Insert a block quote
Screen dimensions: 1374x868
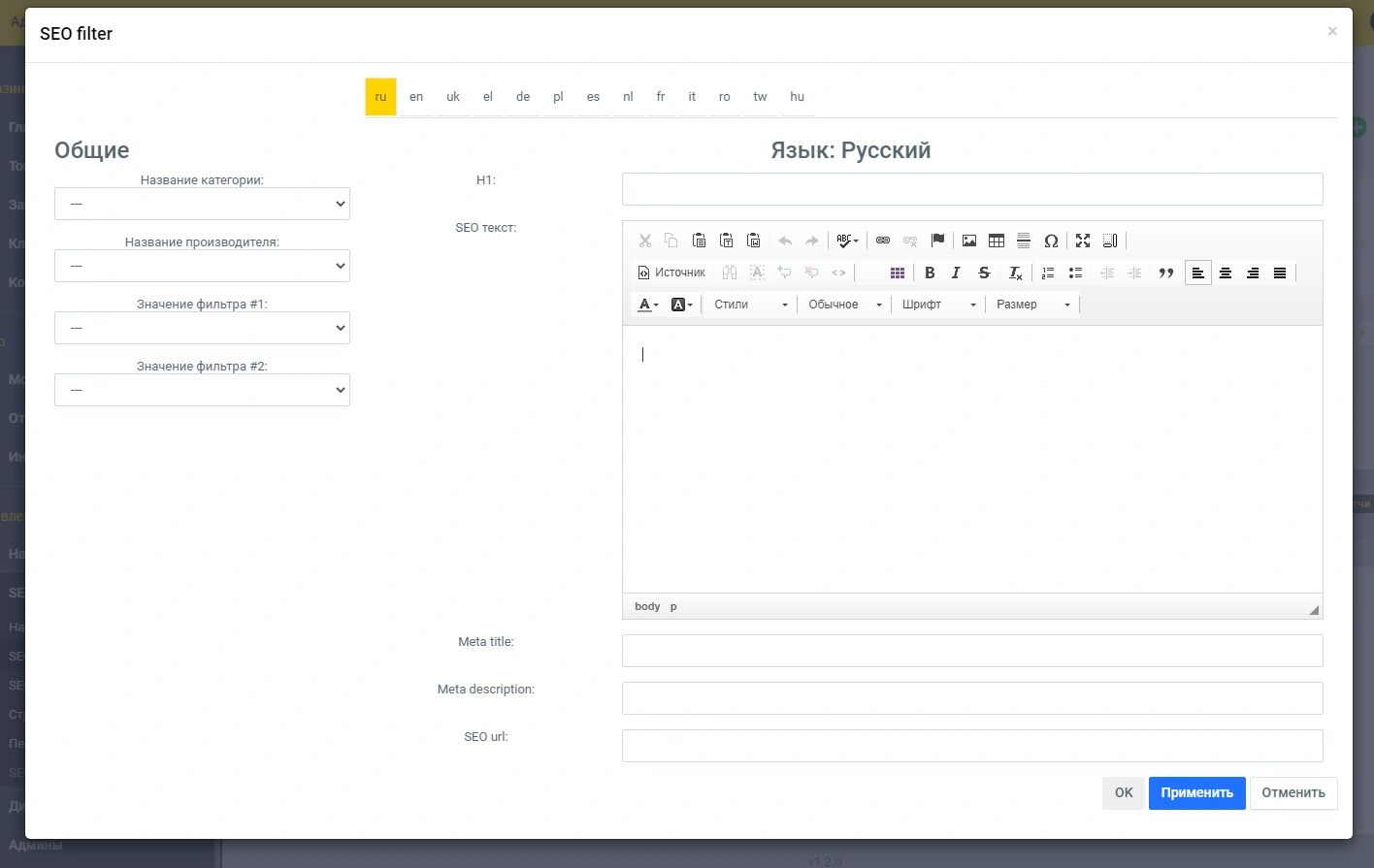1166,273
